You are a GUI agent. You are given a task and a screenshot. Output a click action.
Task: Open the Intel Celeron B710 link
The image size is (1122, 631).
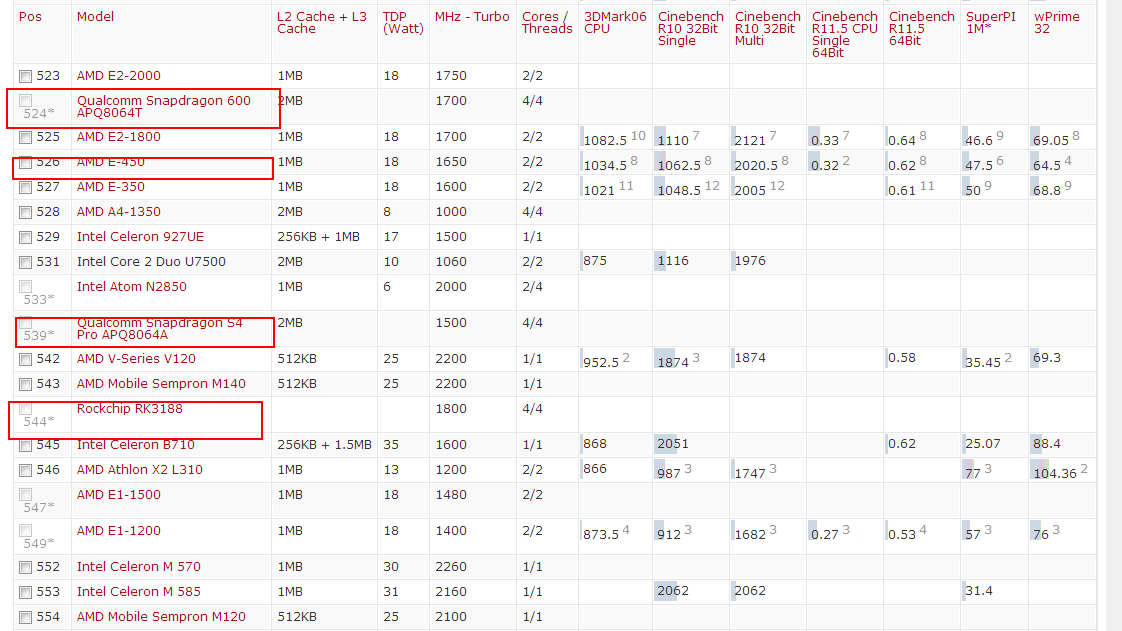pos(136,445)
